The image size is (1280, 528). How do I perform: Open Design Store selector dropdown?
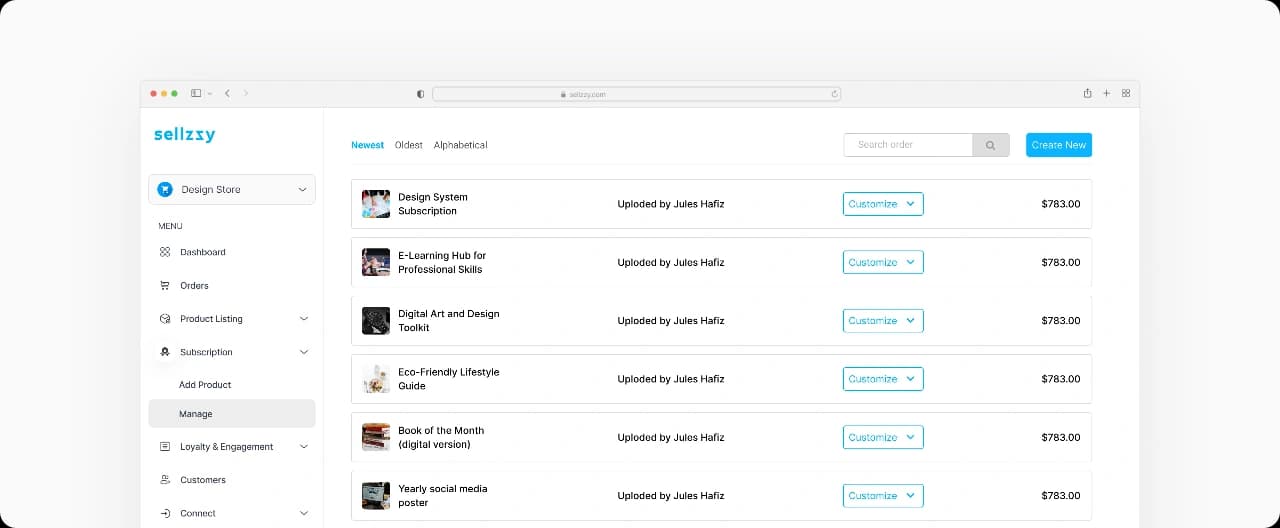232,189
